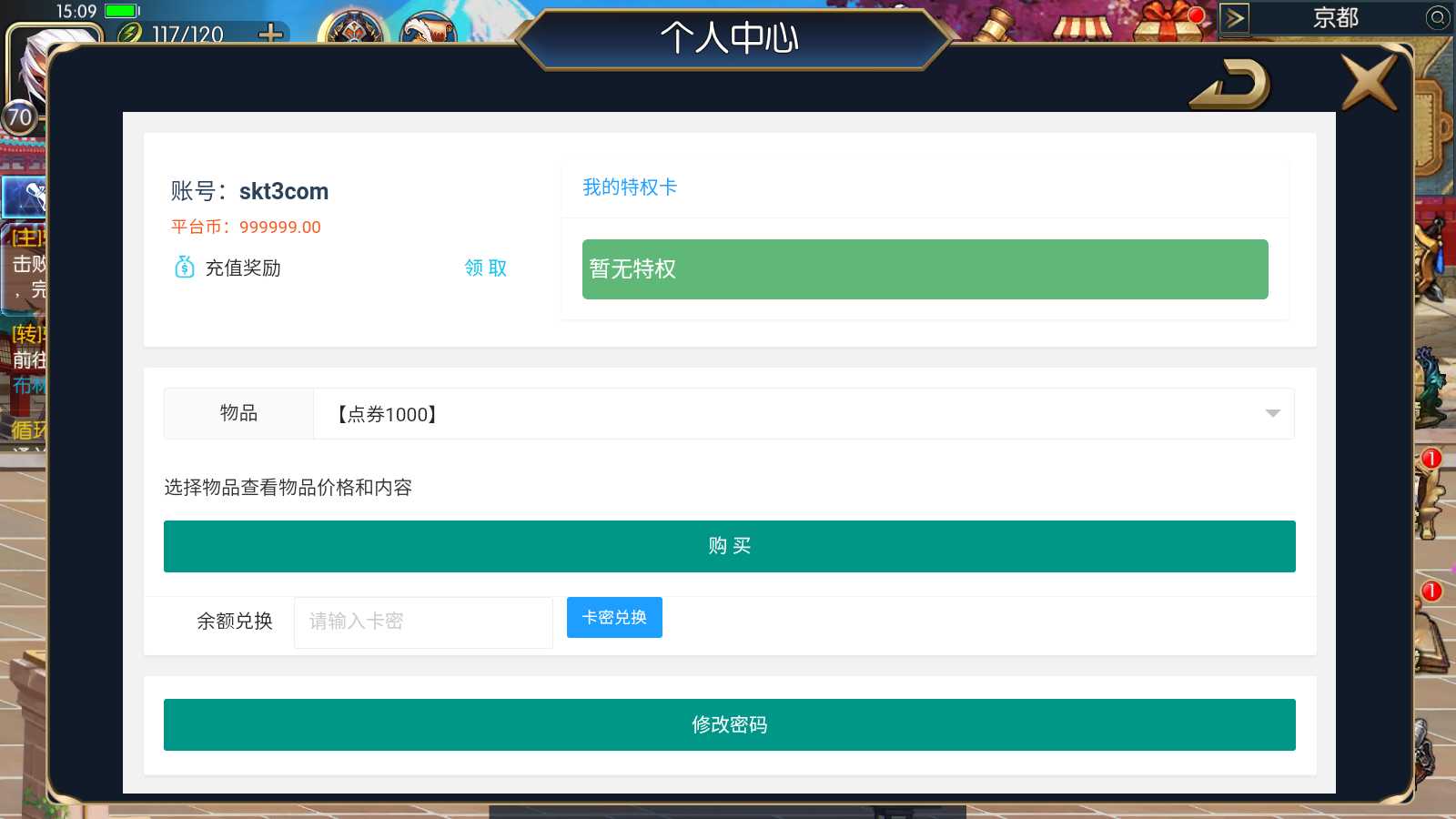1456x819 pixels.
Task: Open the 我的特权卡 tab
Action: [x=630, y=187]
